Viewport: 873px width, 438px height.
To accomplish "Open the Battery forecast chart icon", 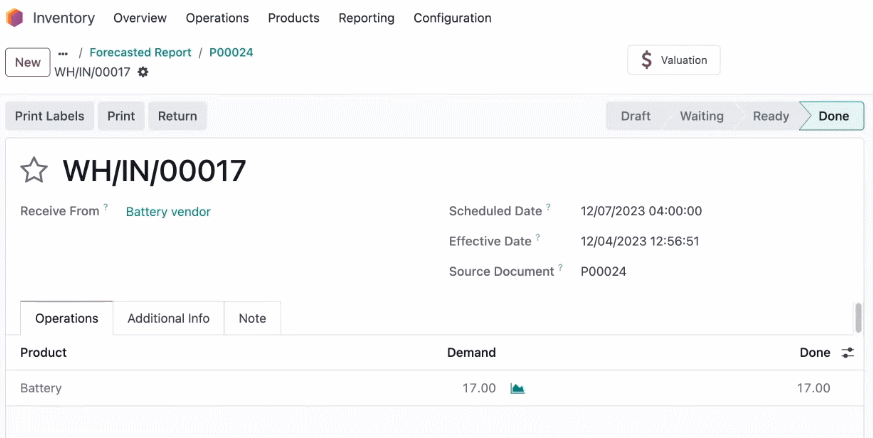I will (x=517, y=388).
